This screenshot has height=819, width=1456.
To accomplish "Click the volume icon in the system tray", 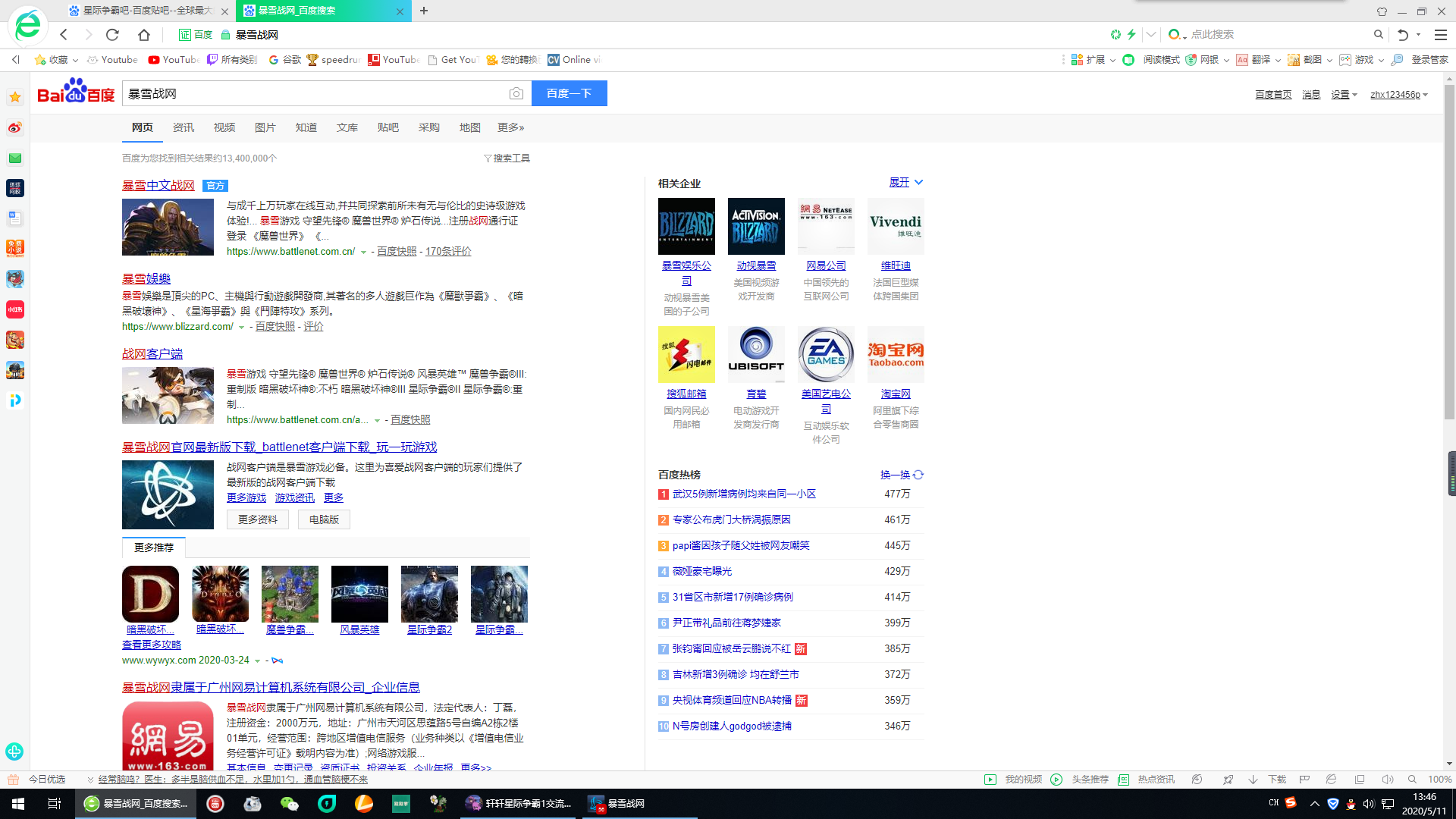I will (x=1369, y=804).
